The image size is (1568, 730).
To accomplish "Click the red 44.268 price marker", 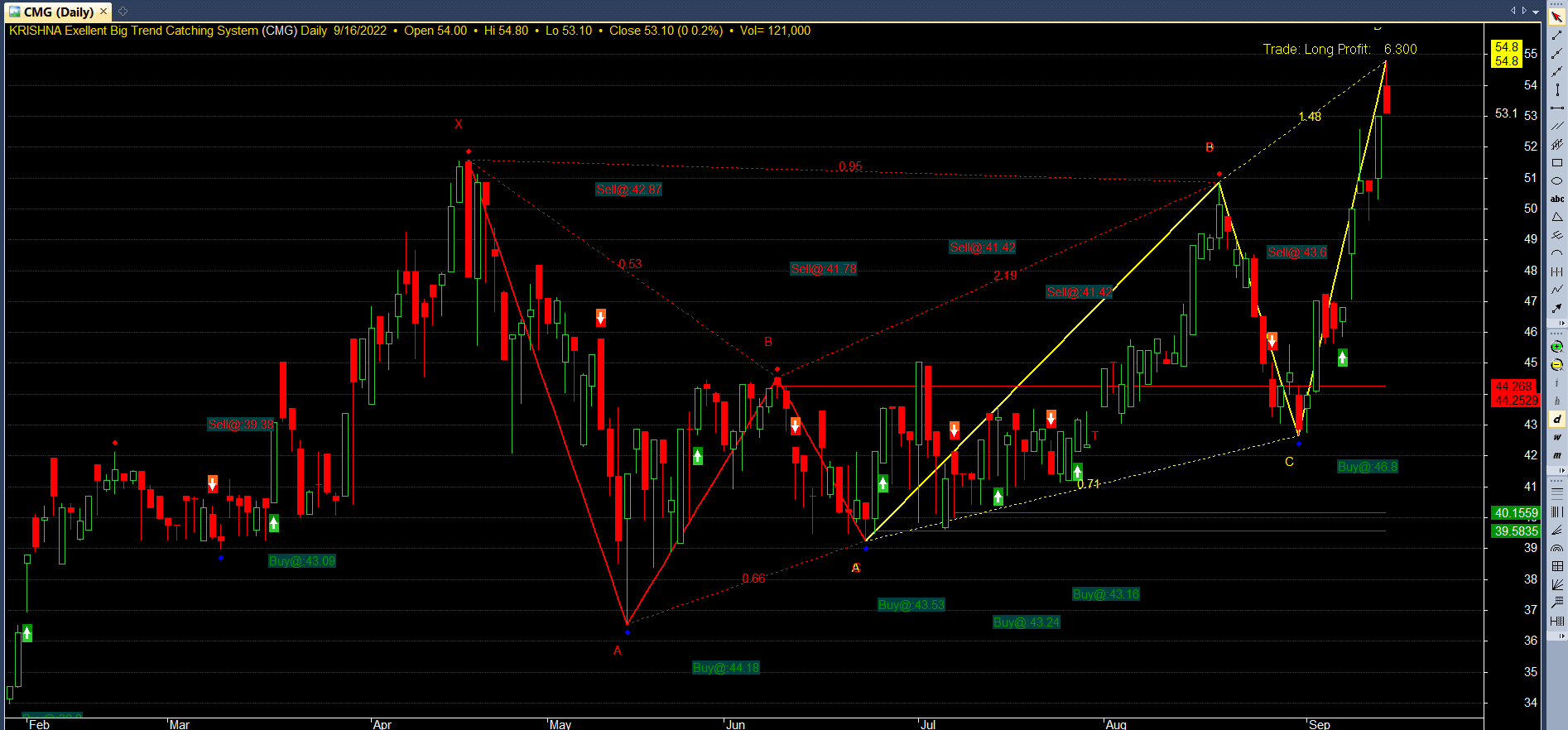I will click(x=1513, y=387).
